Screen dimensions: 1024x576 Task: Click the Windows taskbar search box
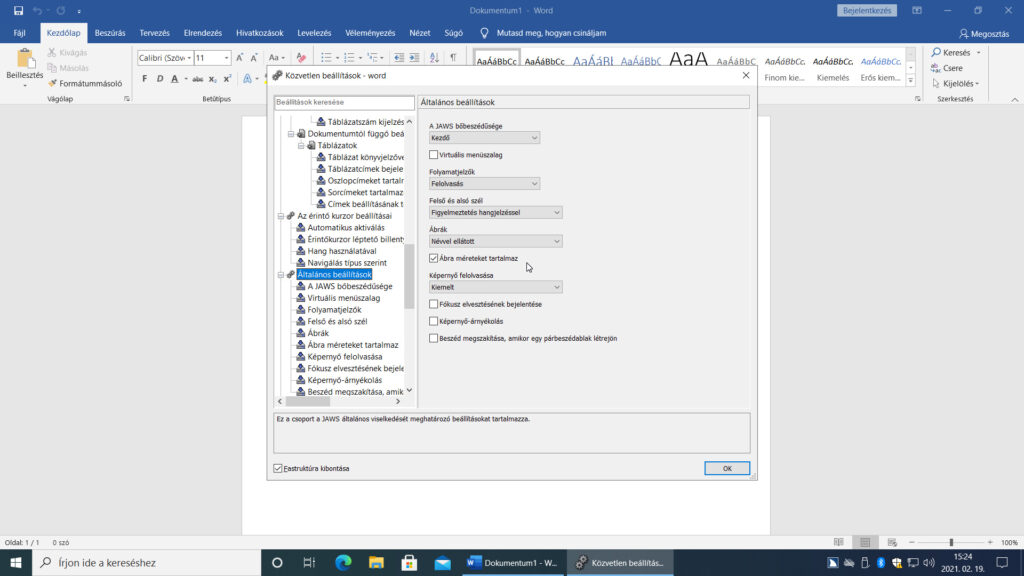[x=147, y=562]
